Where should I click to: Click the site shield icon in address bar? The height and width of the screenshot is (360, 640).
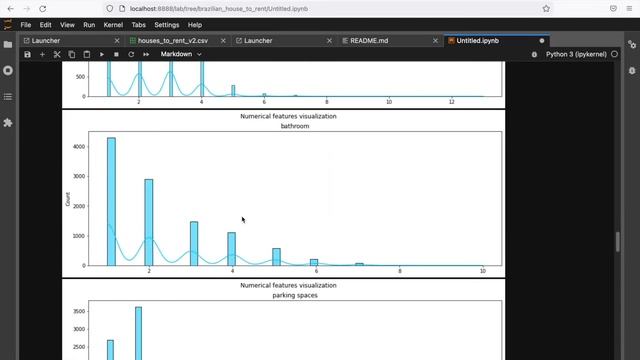tap(109, 9)
